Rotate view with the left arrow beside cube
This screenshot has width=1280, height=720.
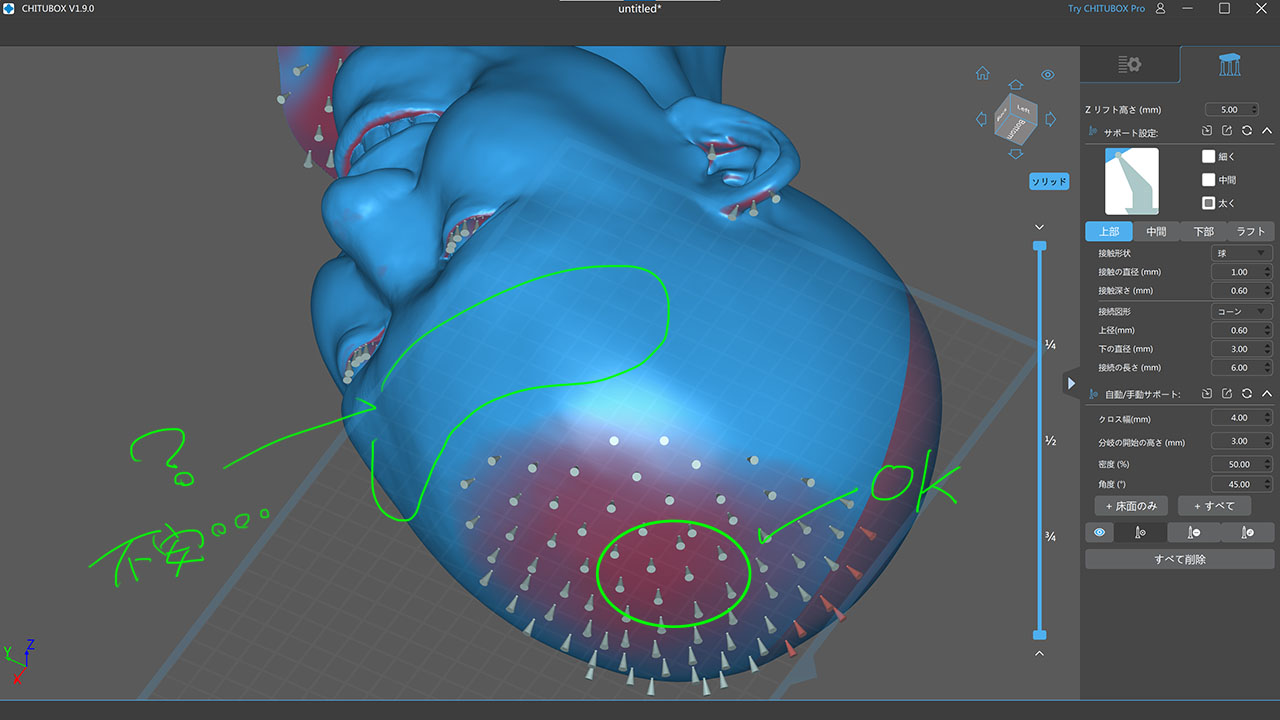point(981,119)
